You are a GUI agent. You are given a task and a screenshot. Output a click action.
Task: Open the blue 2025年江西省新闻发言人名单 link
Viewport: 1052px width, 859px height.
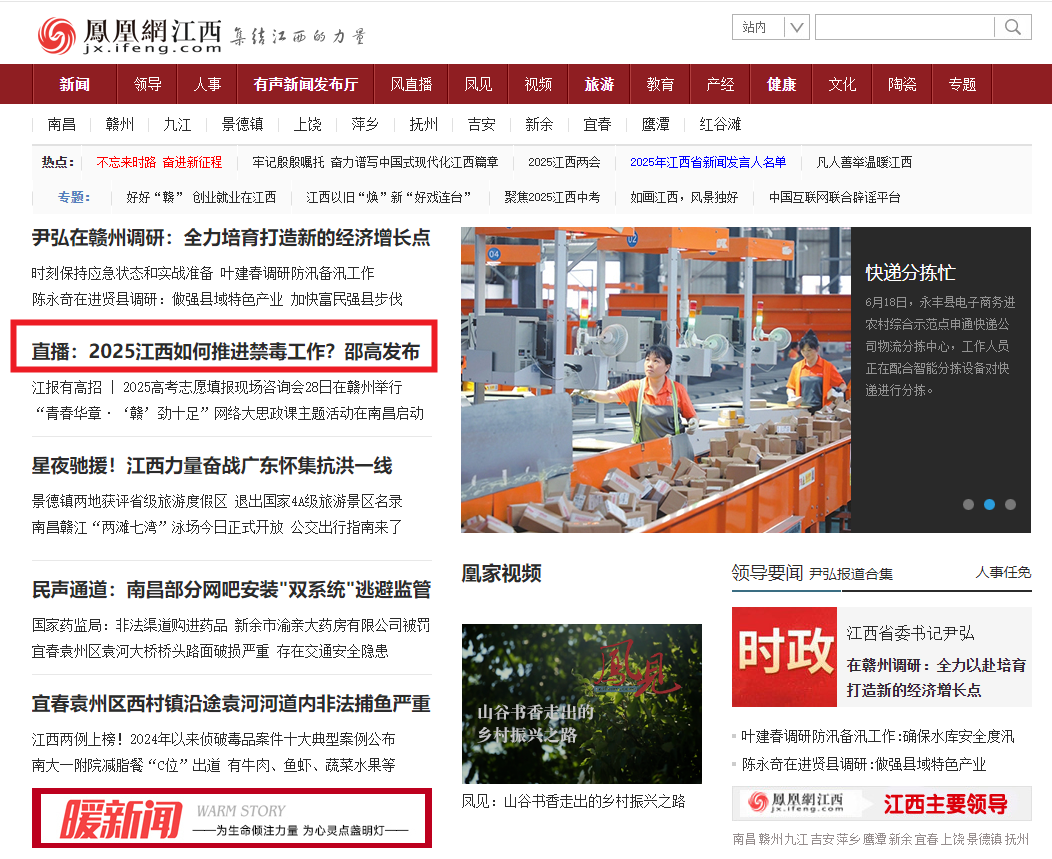708,162
